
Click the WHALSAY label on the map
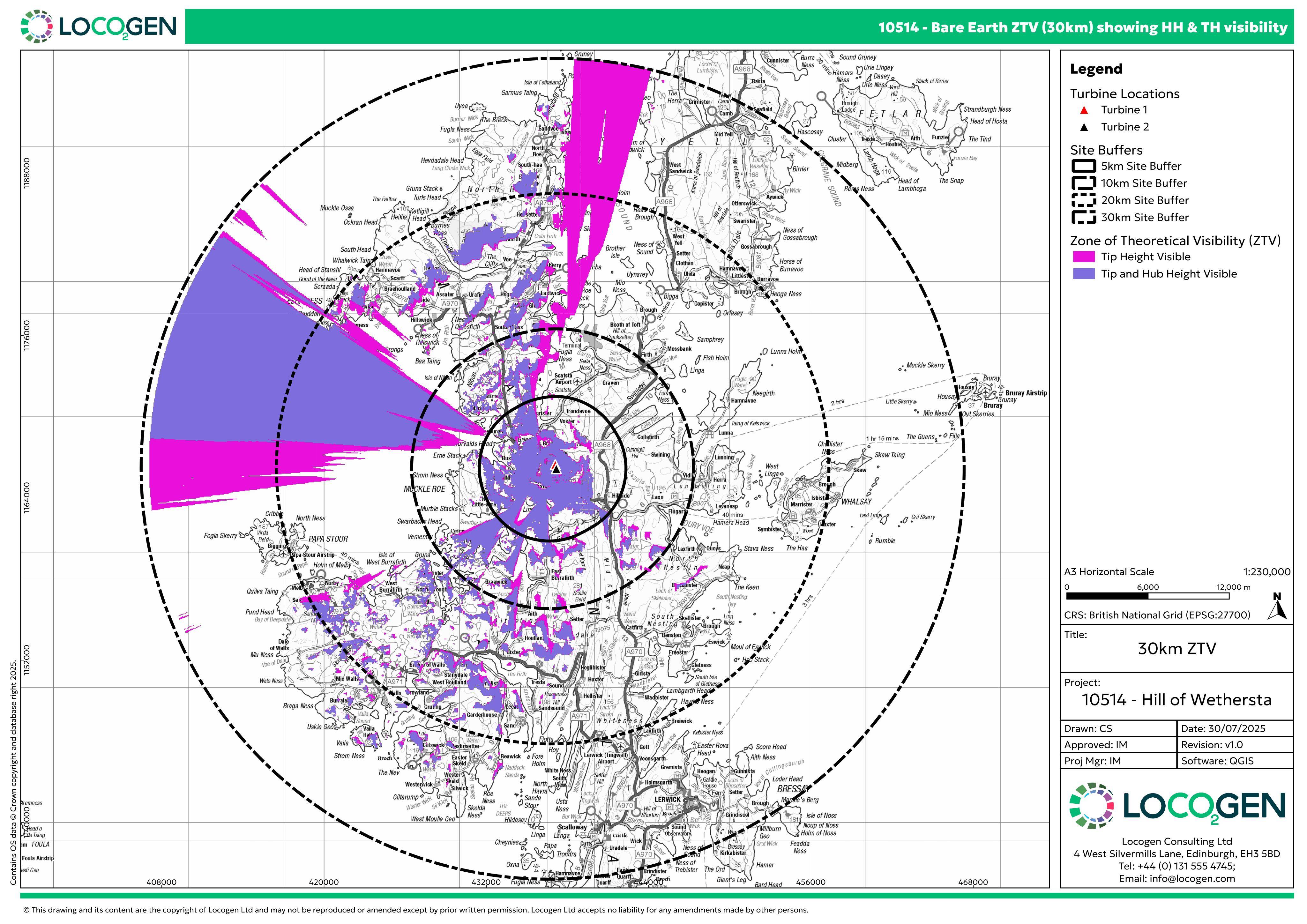coord(857,502)
